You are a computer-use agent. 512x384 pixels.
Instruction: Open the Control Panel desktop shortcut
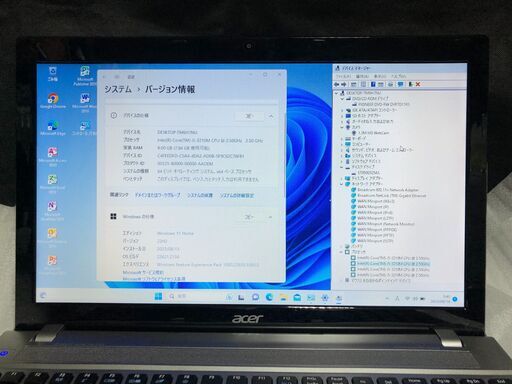[x=85, y=128]
